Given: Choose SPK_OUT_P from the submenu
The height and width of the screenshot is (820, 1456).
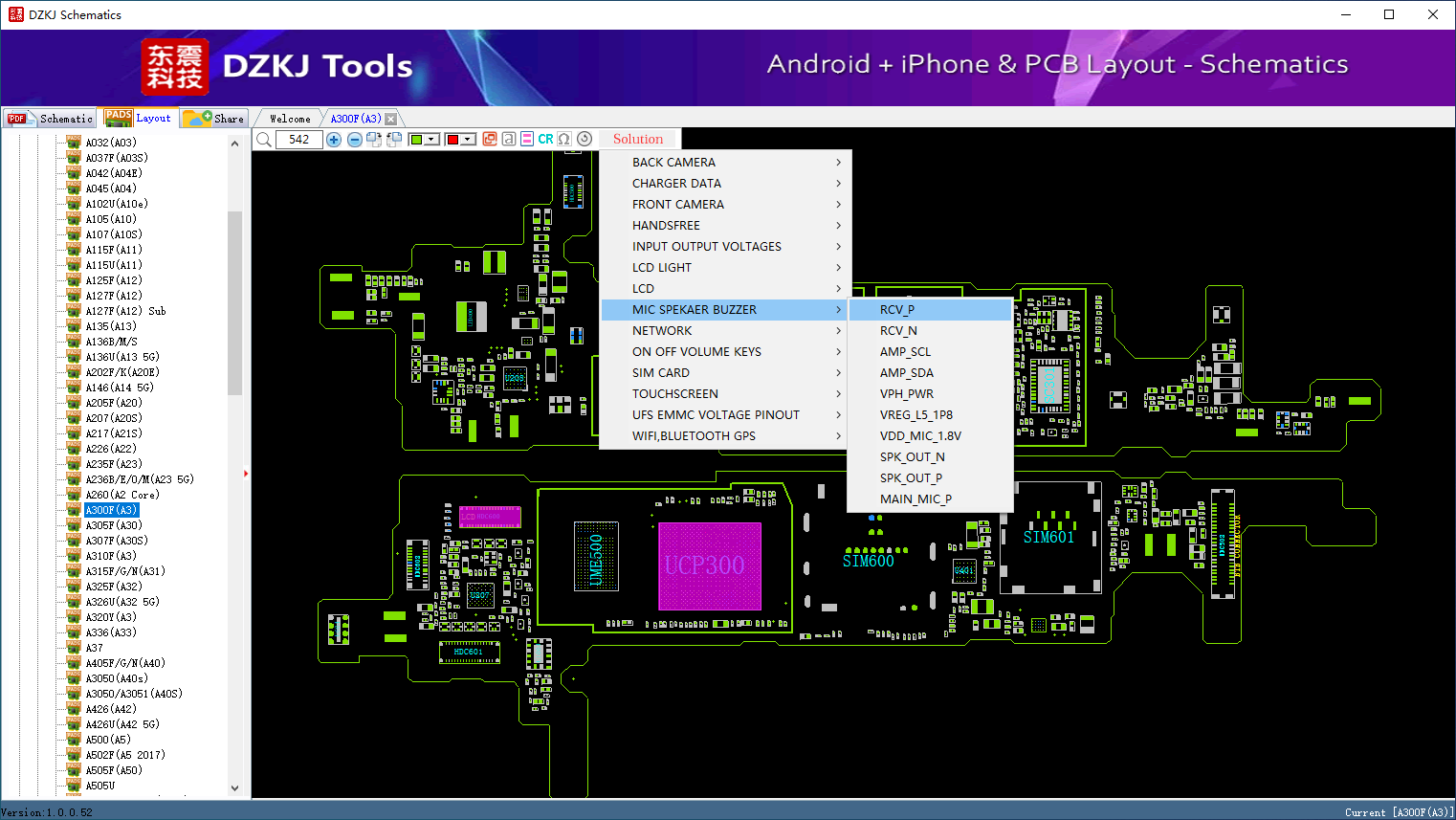Looking at the screenshot, I should (931, 478).
